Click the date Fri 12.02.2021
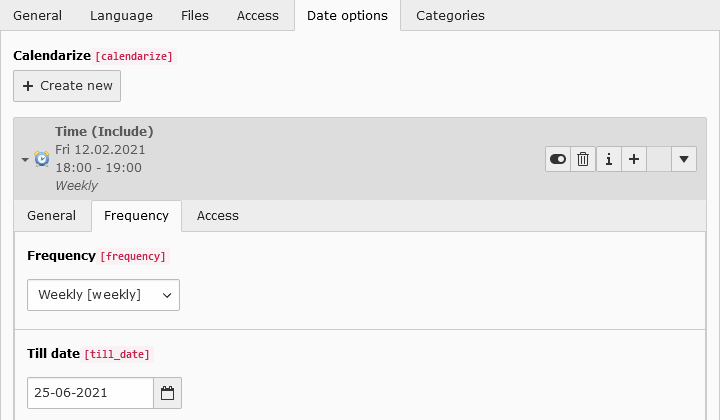Screen dimensions: 720x420 (100, 150)
